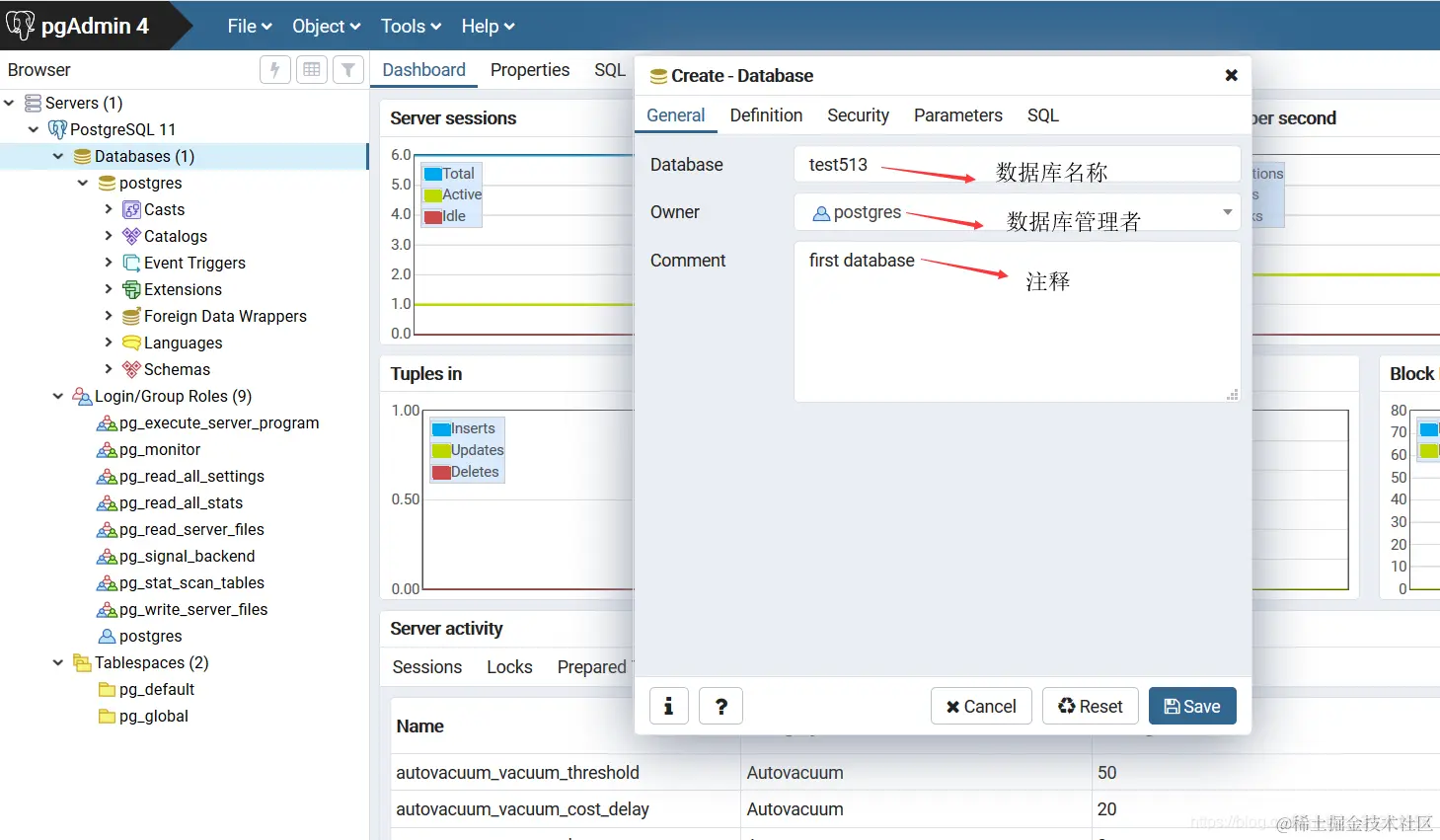
Task: Expand the Casts tree node
Action: [109, 209]
